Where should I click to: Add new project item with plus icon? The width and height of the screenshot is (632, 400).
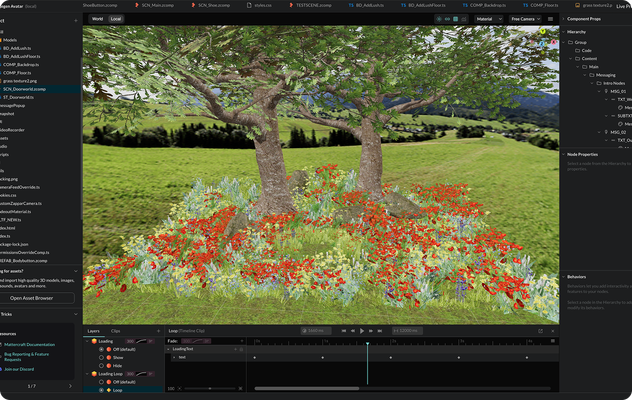[76, 21]
